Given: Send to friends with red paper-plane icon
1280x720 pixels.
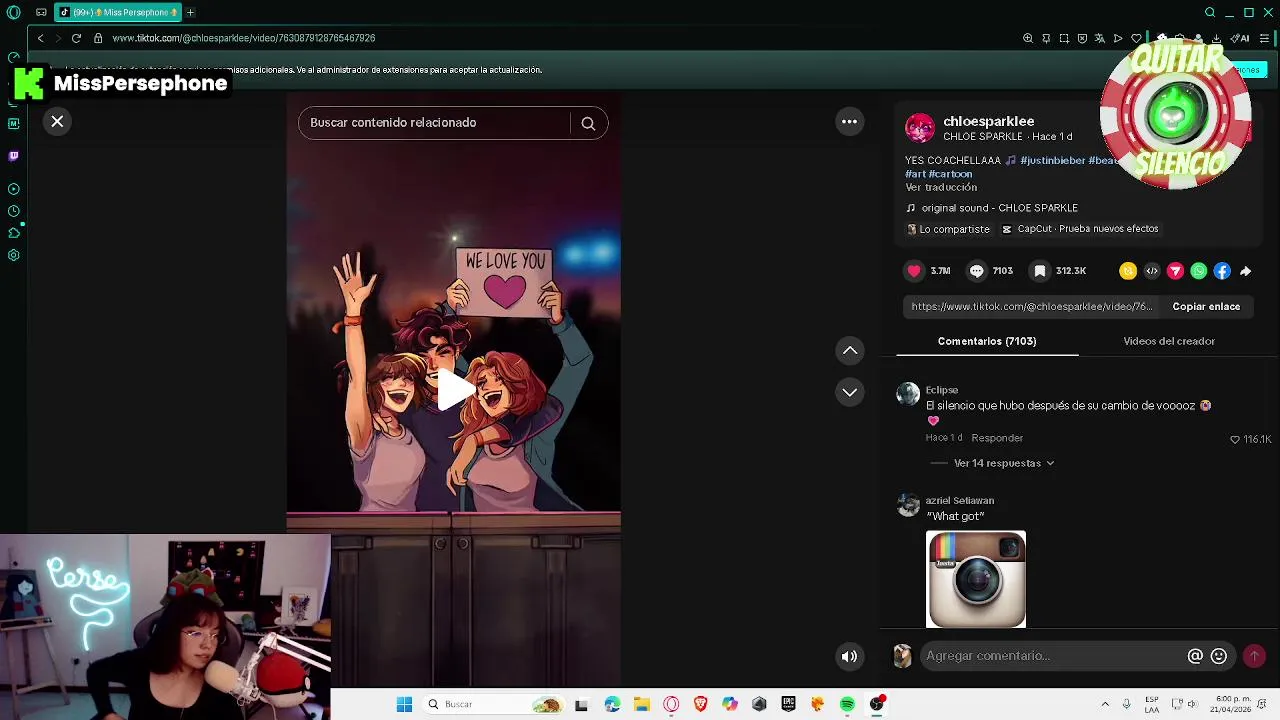Looking at the screenshot, I should click(x=1175, y=271).
